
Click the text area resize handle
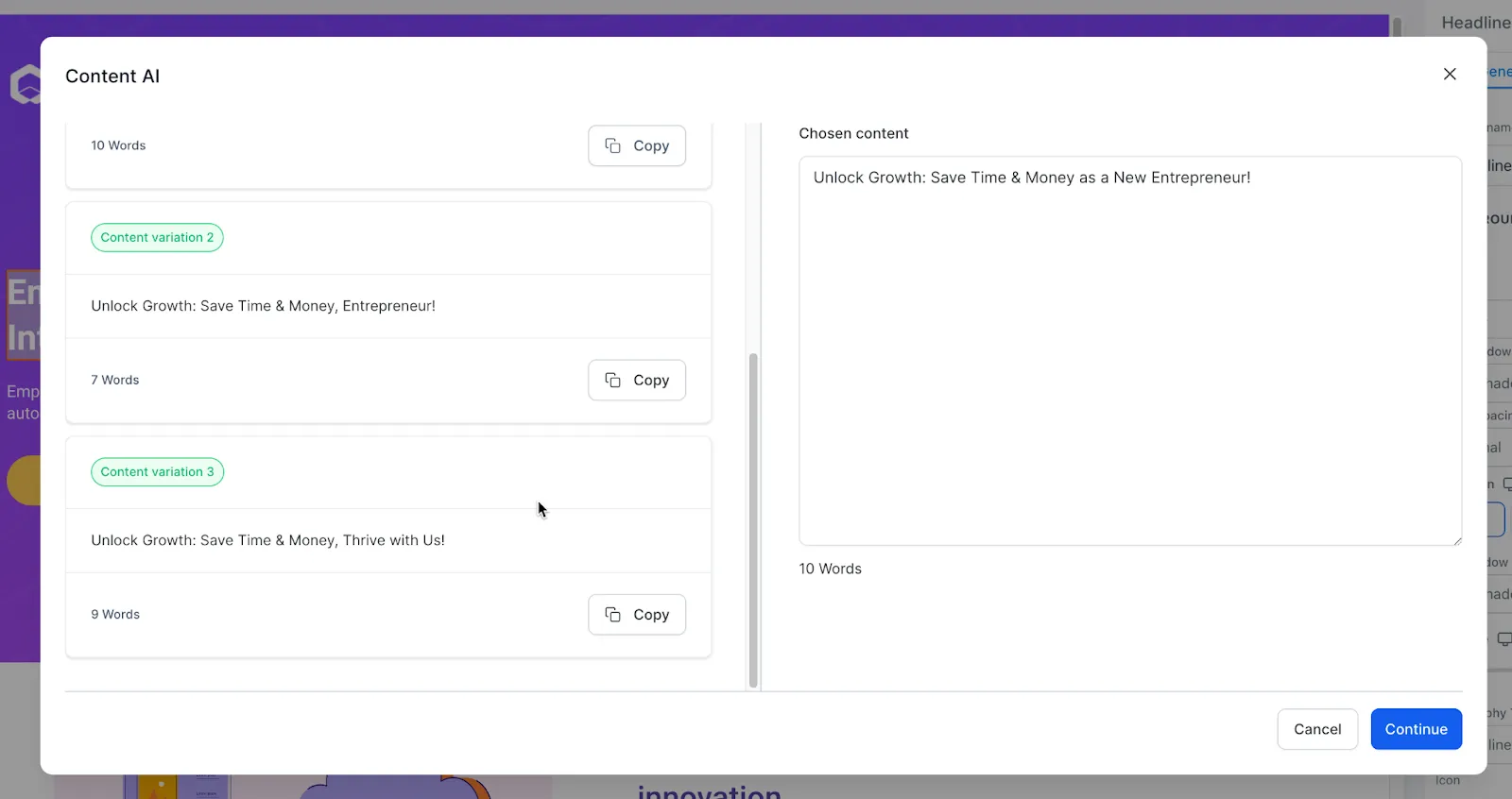[x=1456, y=540]
